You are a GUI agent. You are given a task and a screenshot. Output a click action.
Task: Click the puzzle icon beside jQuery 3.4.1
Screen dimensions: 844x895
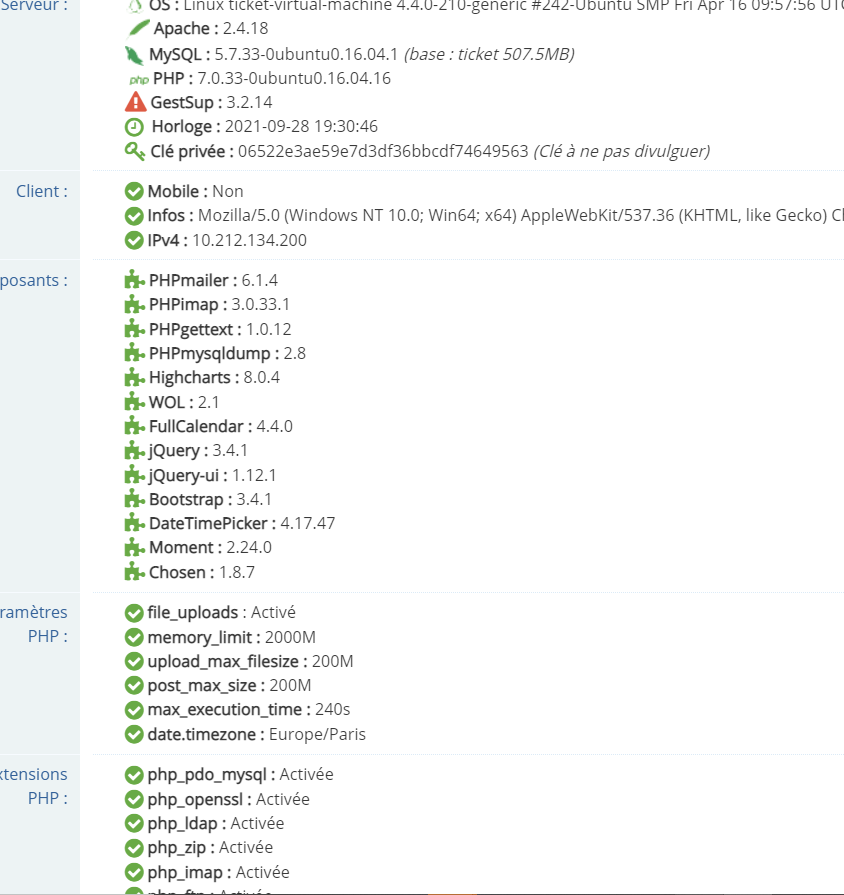click(x=134, y=450)
